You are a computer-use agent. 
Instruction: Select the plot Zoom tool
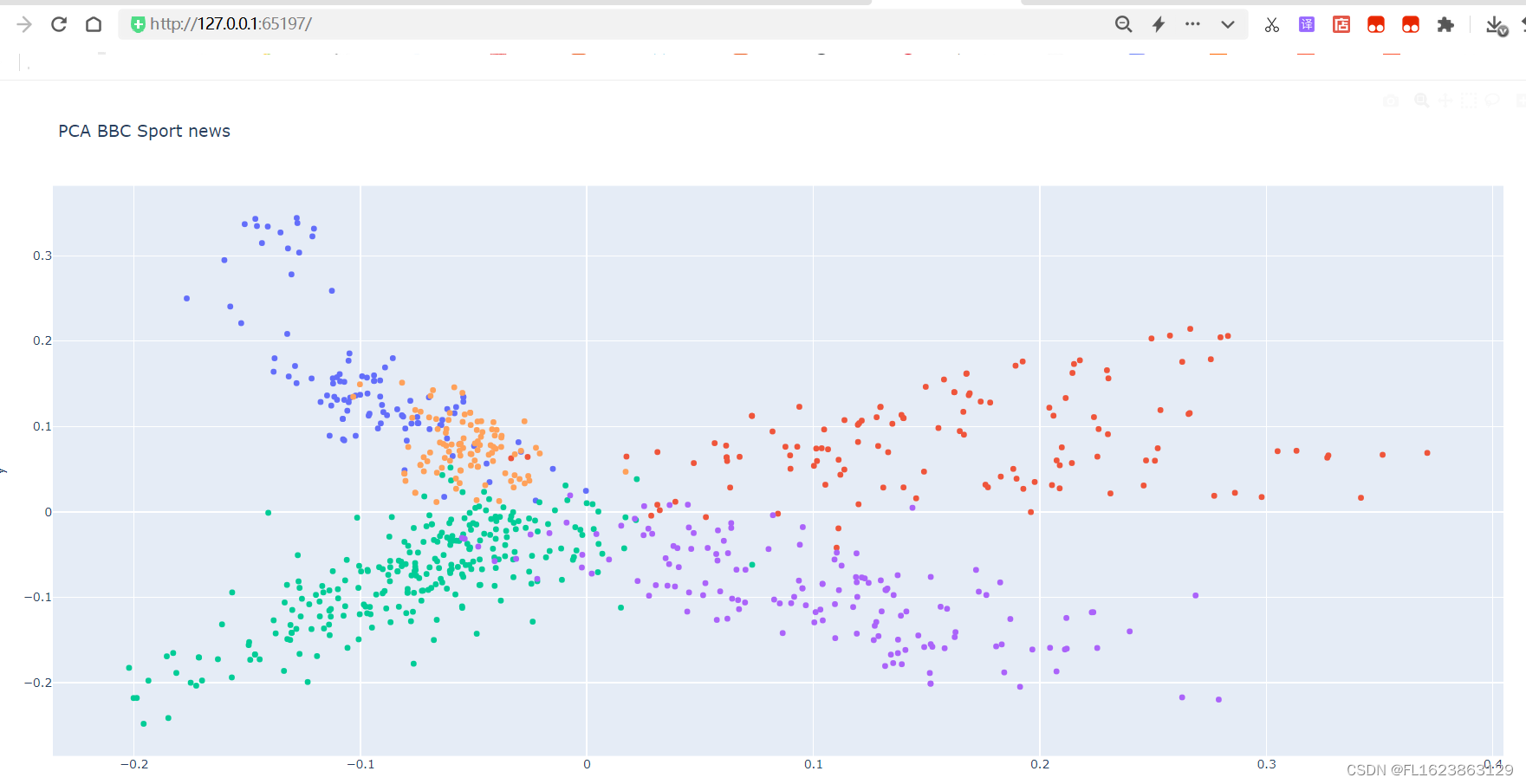[1422, 100]
